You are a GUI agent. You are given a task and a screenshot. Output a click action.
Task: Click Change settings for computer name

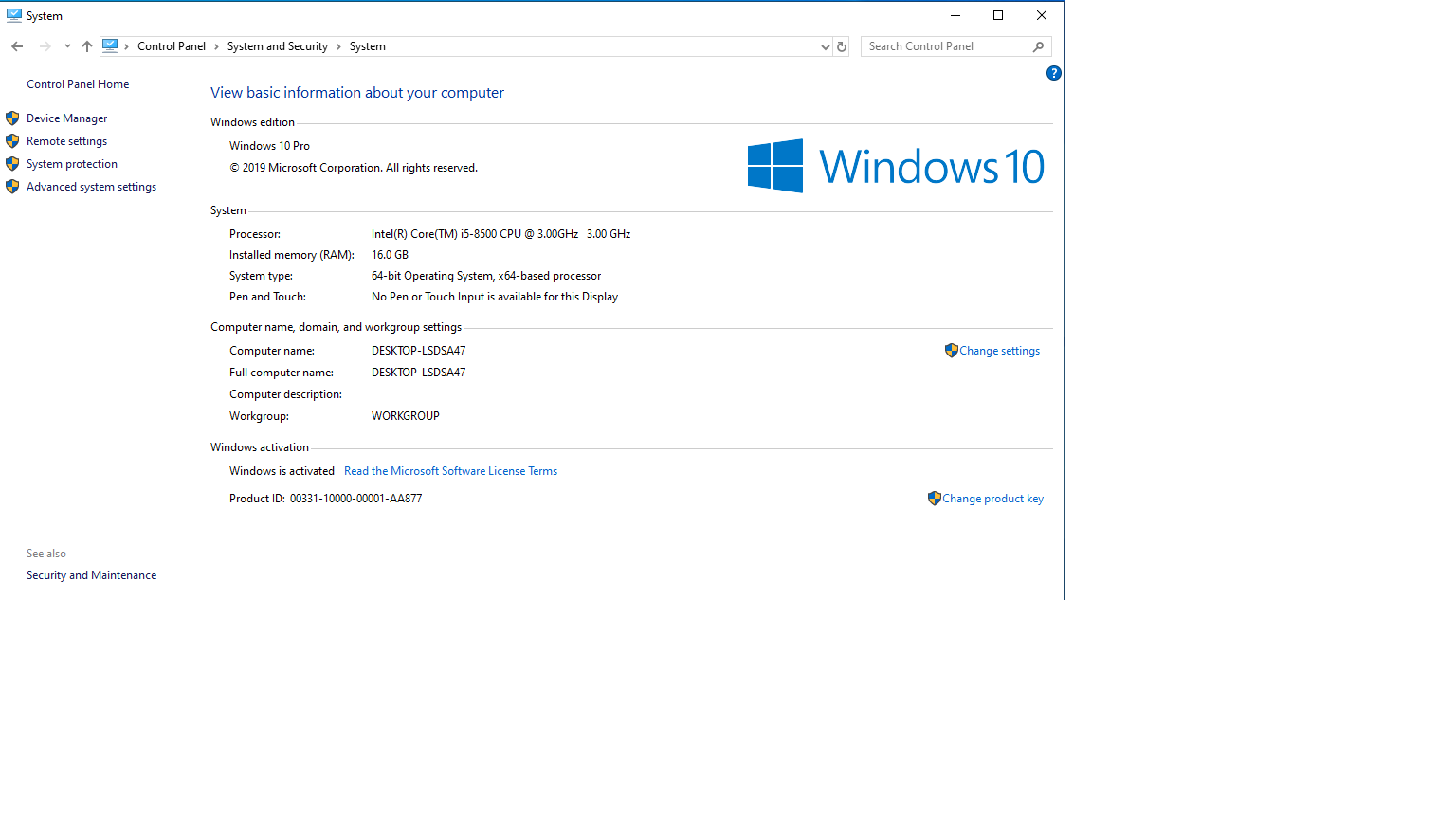999,351
